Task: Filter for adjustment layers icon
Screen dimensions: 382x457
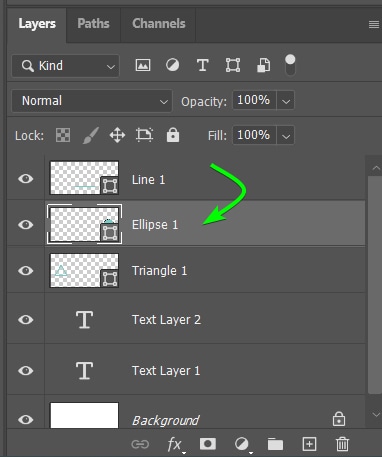Action: 172,65
